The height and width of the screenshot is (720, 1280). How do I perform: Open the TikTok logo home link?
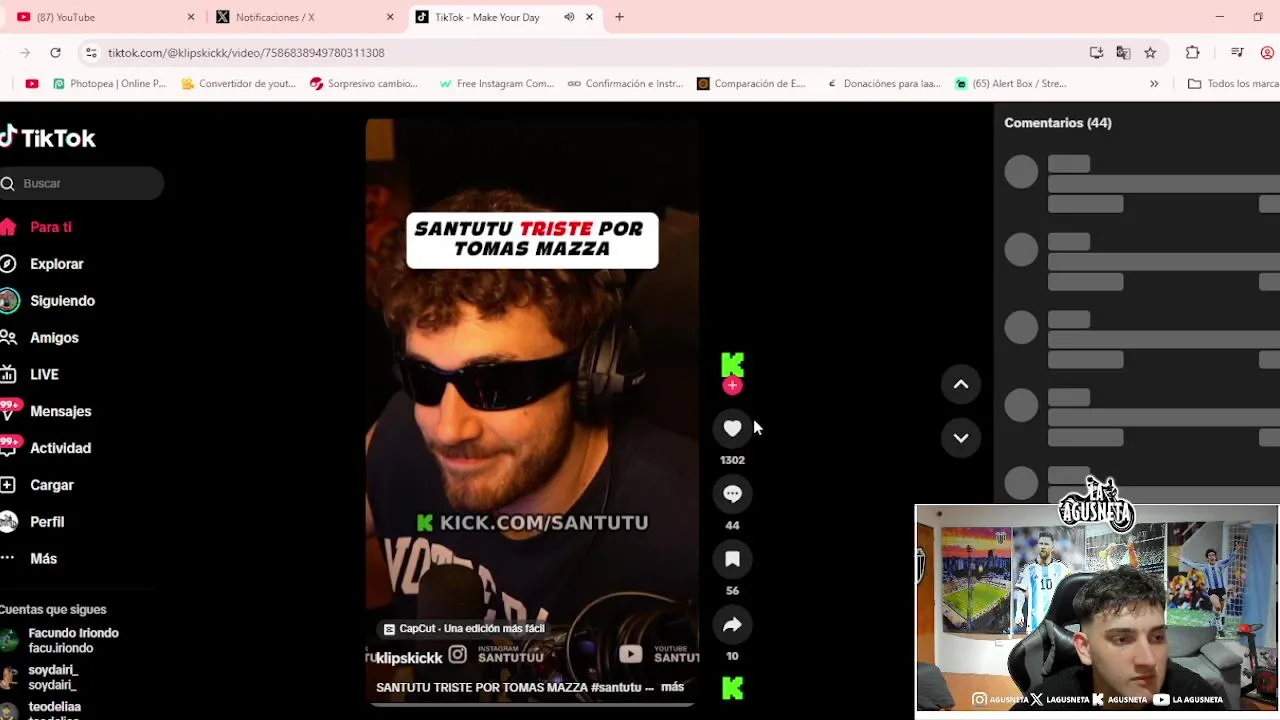(48, 138)
